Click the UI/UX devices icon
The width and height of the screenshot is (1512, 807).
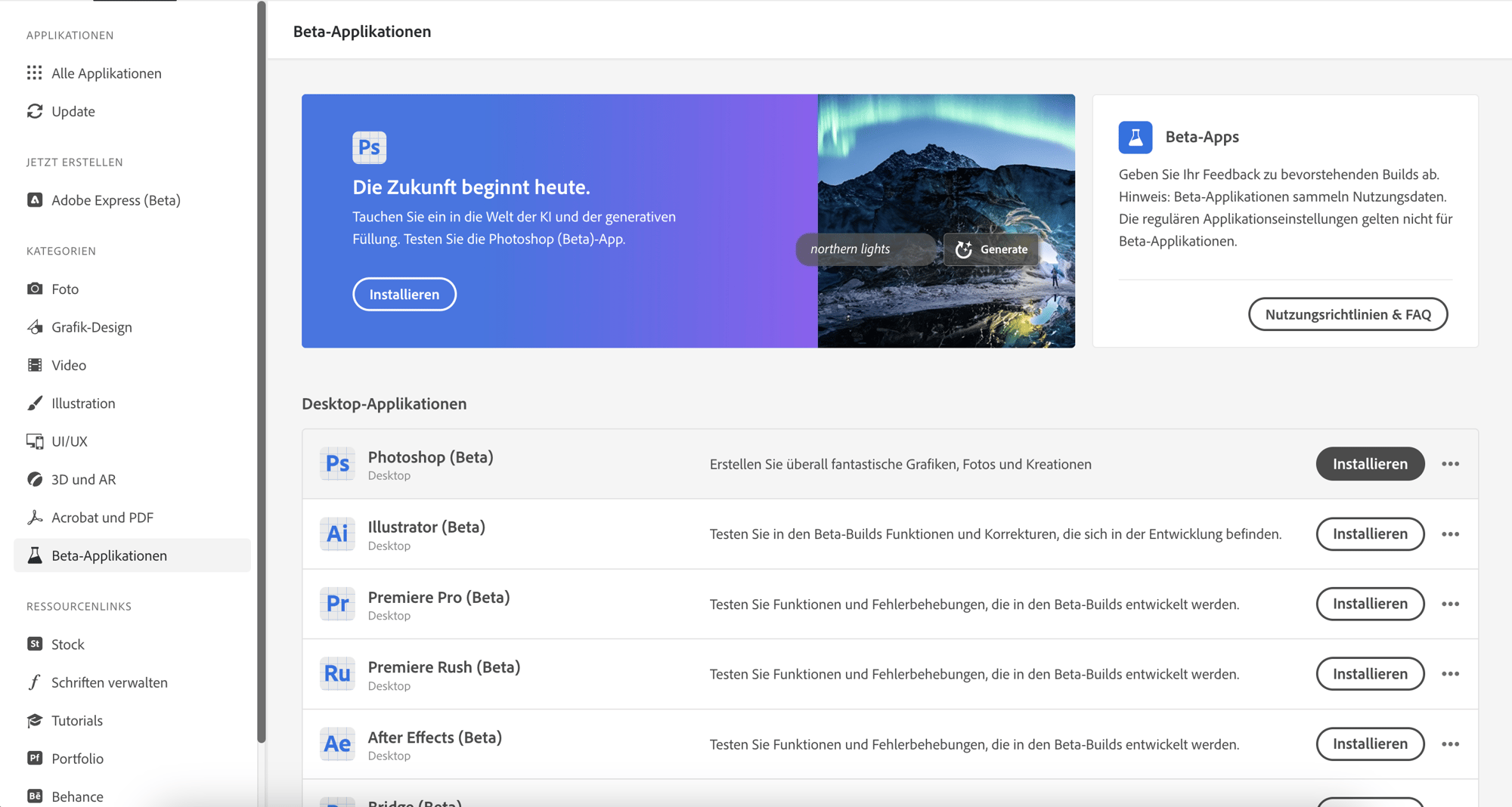click(x=35, y=441)
